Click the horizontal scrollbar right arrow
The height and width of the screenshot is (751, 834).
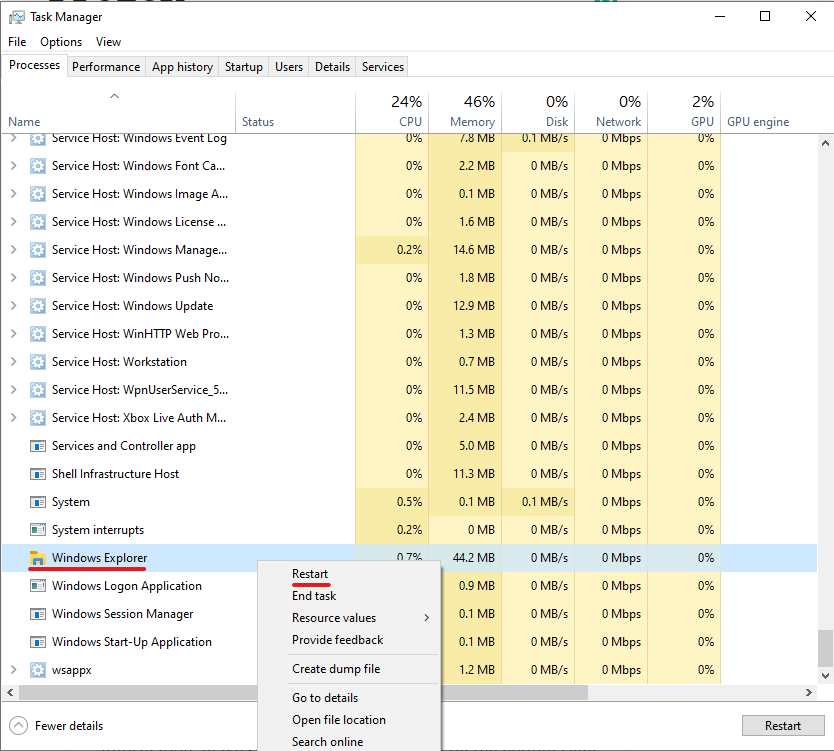pyautogui.click(x=809, y=692)
